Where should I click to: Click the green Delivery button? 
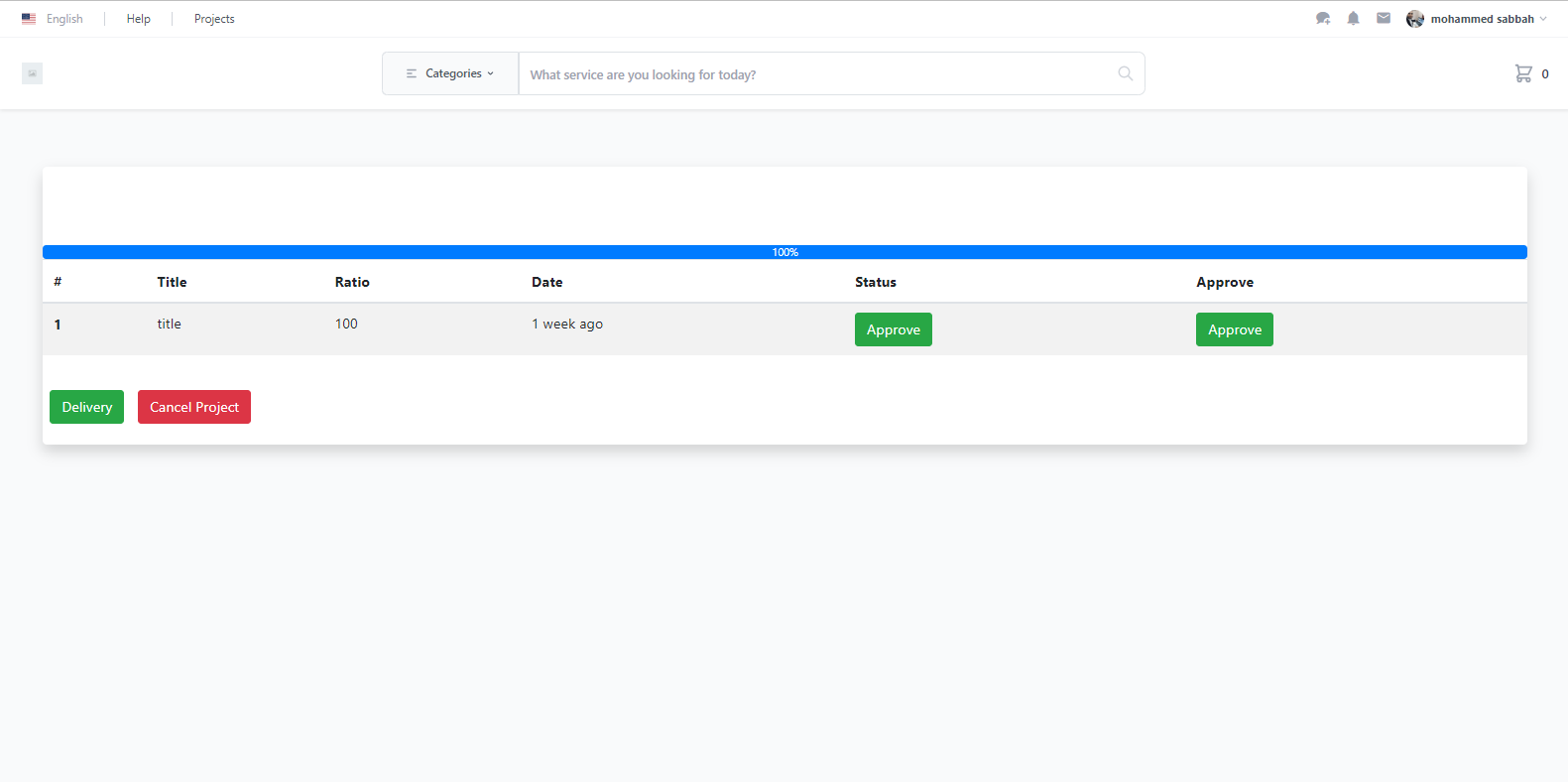click(86, 407)
